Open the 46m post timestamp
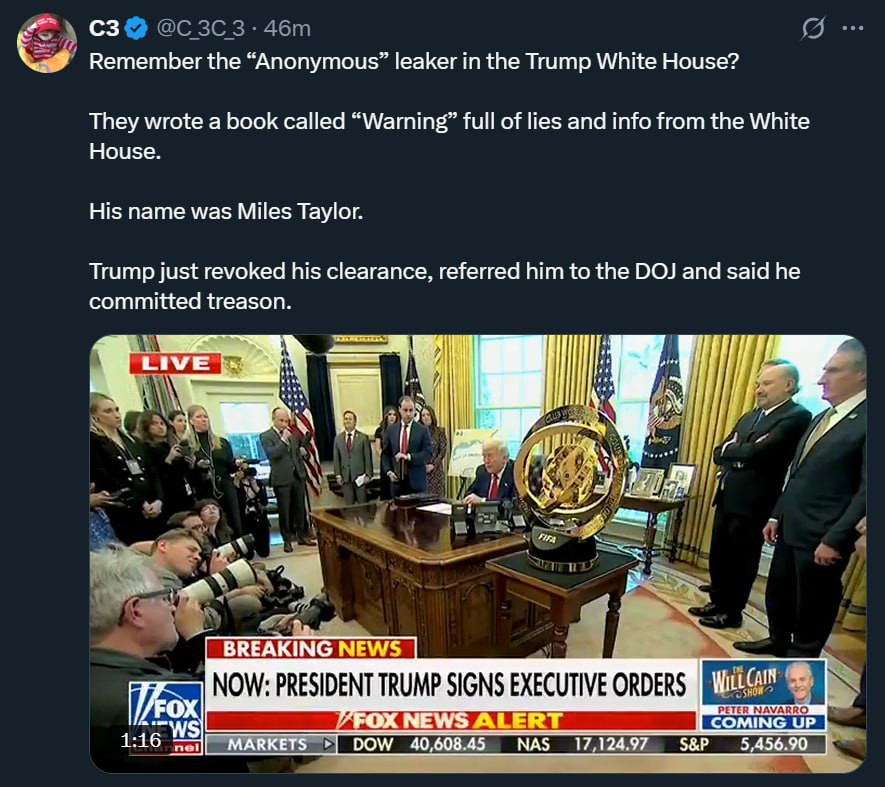Screen dimensions: 885x787 287,28
